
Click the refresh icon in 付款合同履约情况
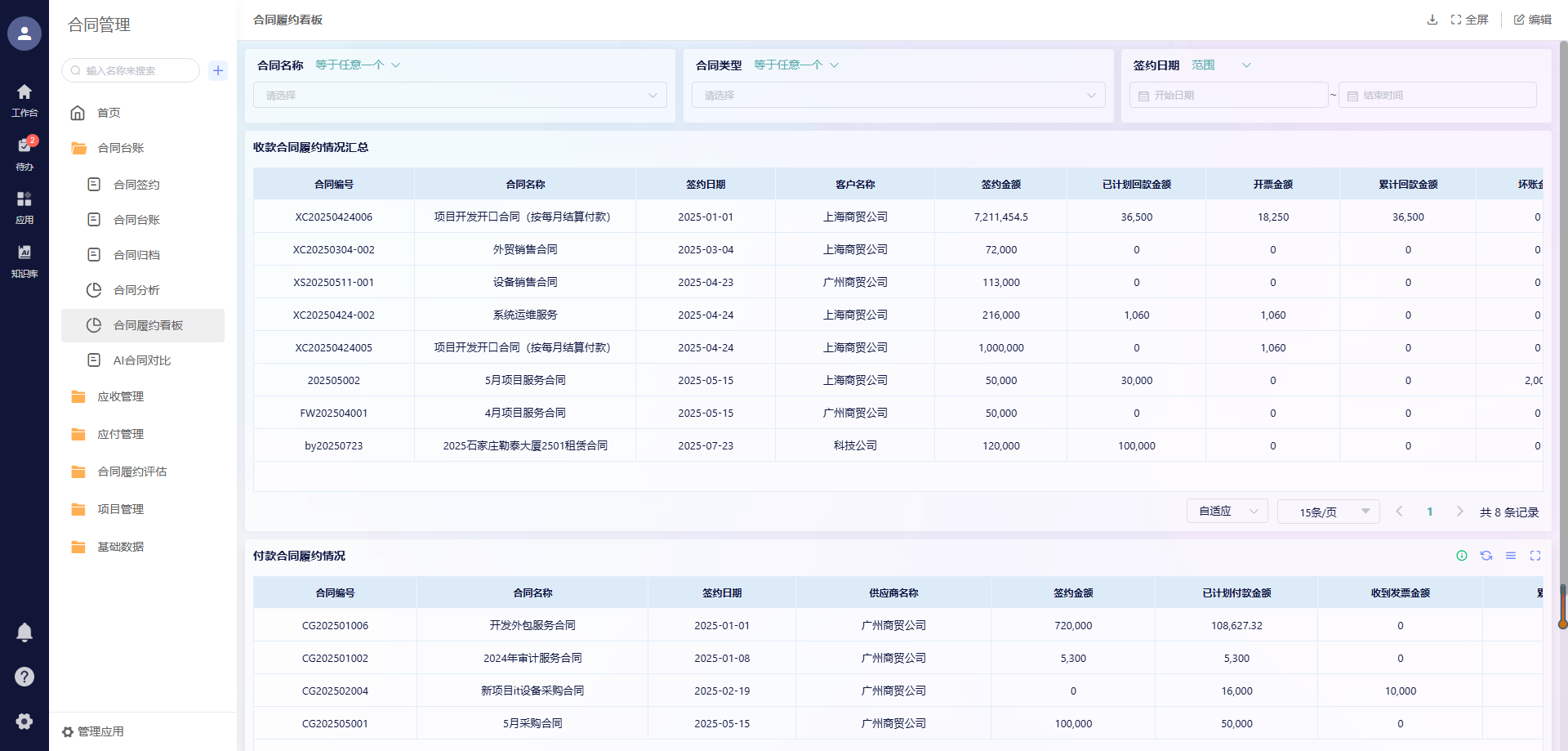(1486, 556)
